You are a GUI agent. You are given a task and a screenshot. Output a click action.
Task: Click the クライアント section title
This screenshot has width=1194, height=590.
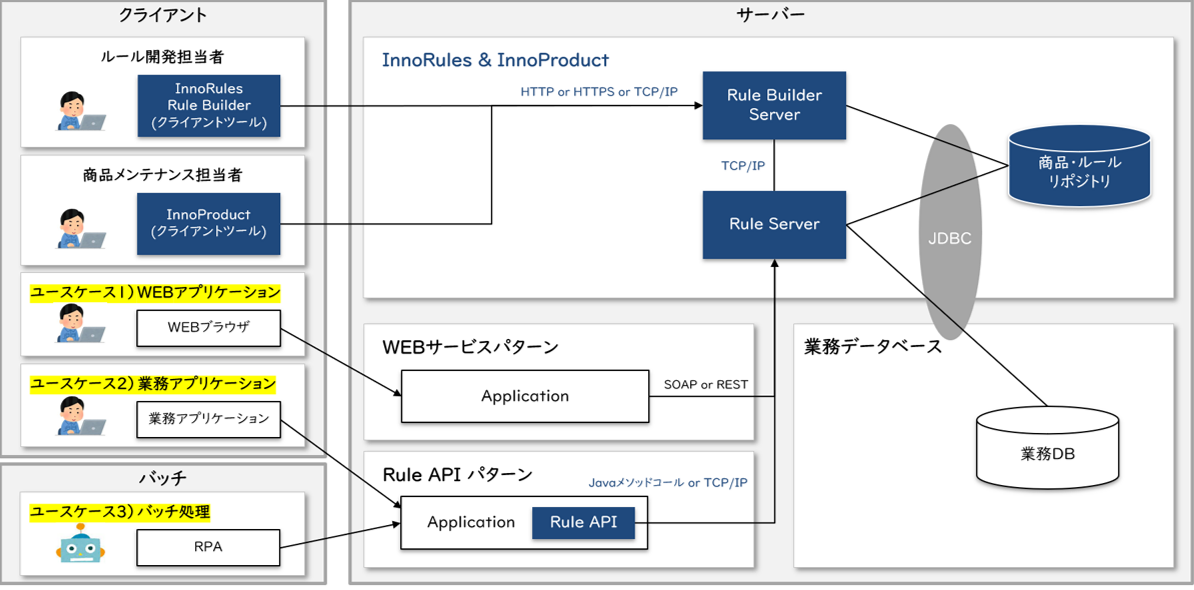coord(163,14)
